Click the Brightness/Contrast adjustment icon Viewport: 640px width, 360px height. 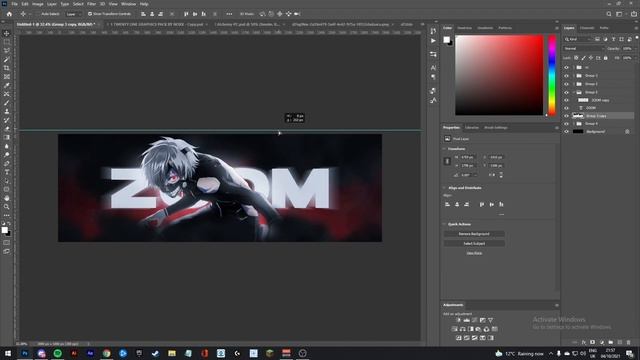[458, 320]
